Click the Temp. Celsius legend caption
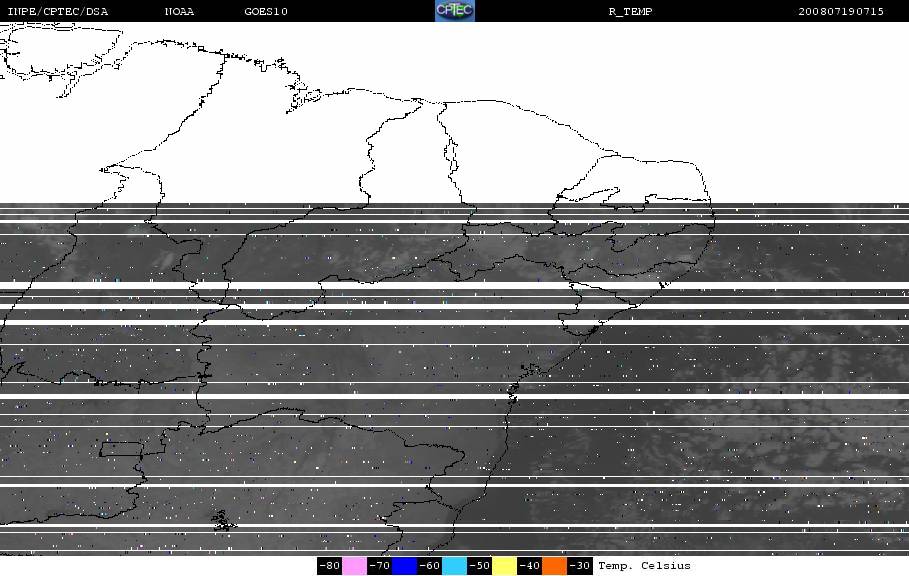Screen dimensions: 909x576 (x=644, y=566)
